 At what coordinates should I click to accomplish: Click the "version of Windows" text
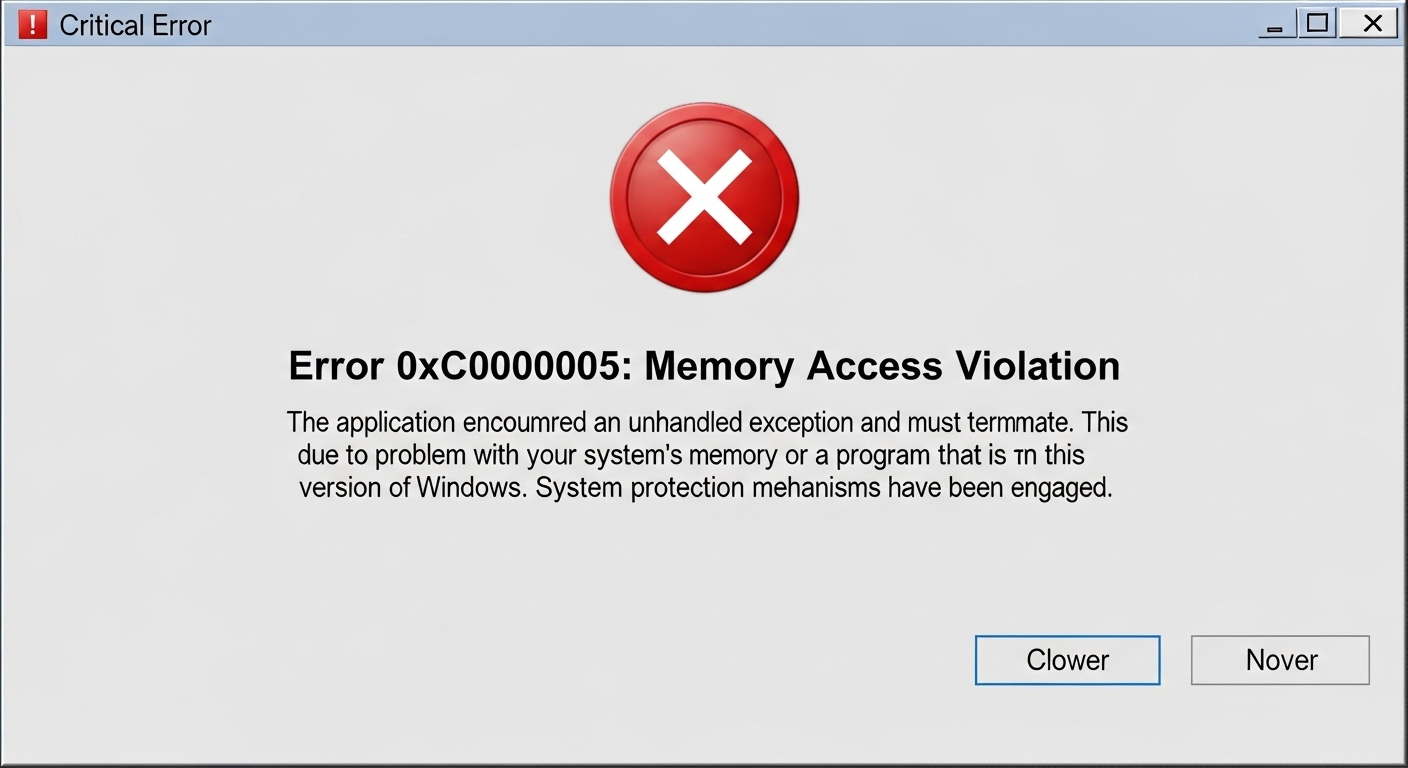click(412, 490)
